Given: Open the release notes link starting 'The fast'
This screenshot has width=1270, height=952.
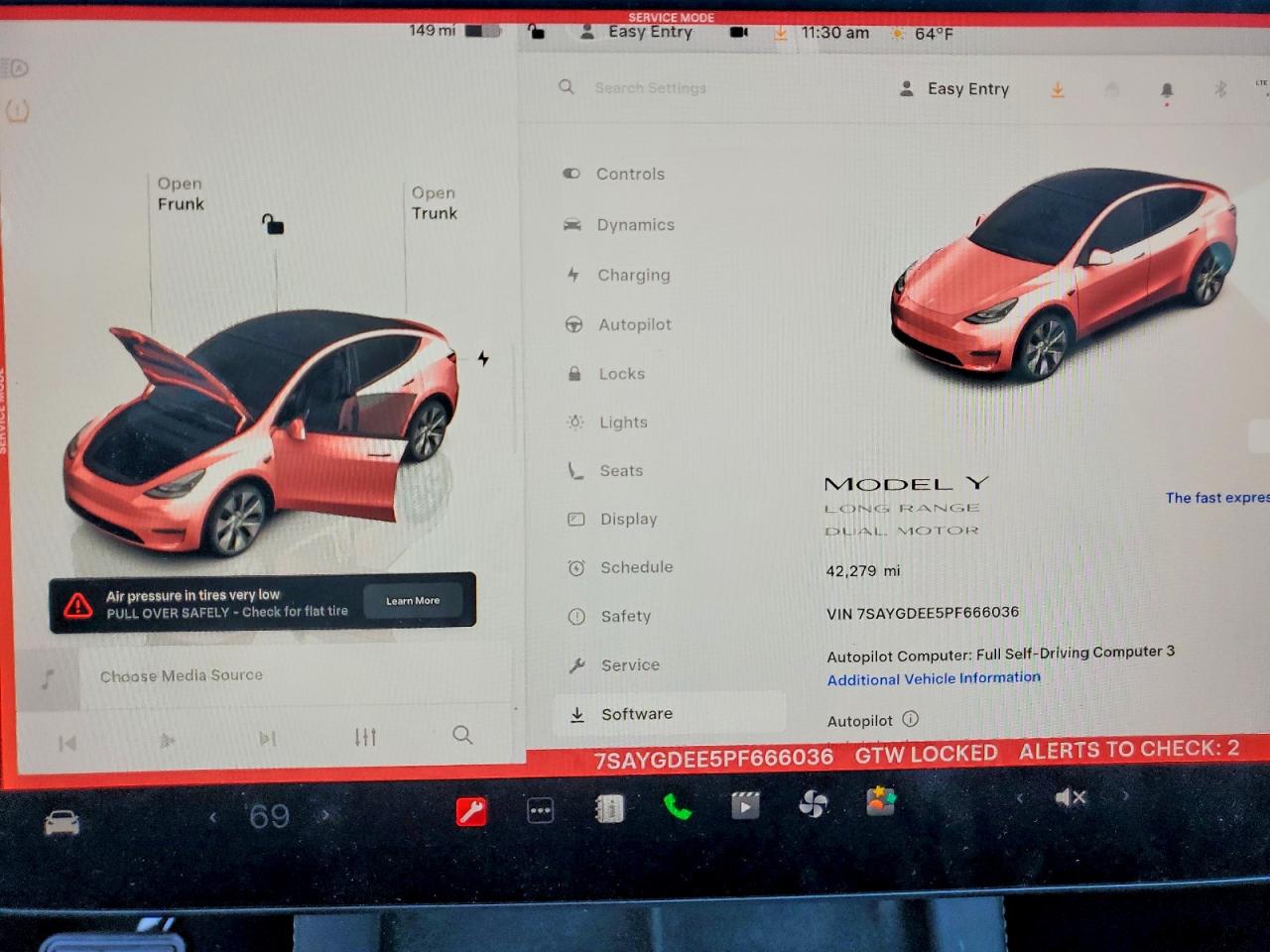Looking at the screenshot, I should point(1217,497).
